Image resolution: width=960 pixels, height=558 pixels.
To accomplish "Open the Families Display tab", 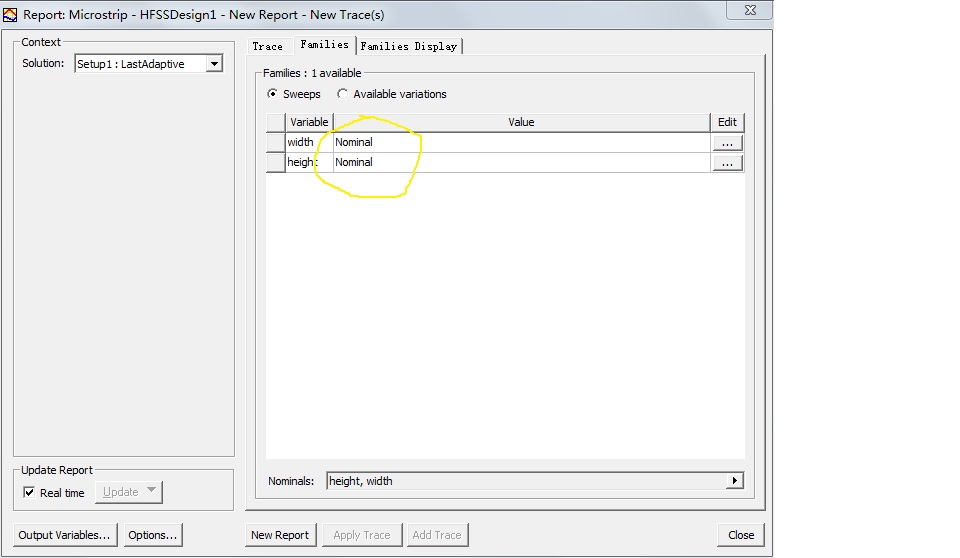I will (408, 46).
